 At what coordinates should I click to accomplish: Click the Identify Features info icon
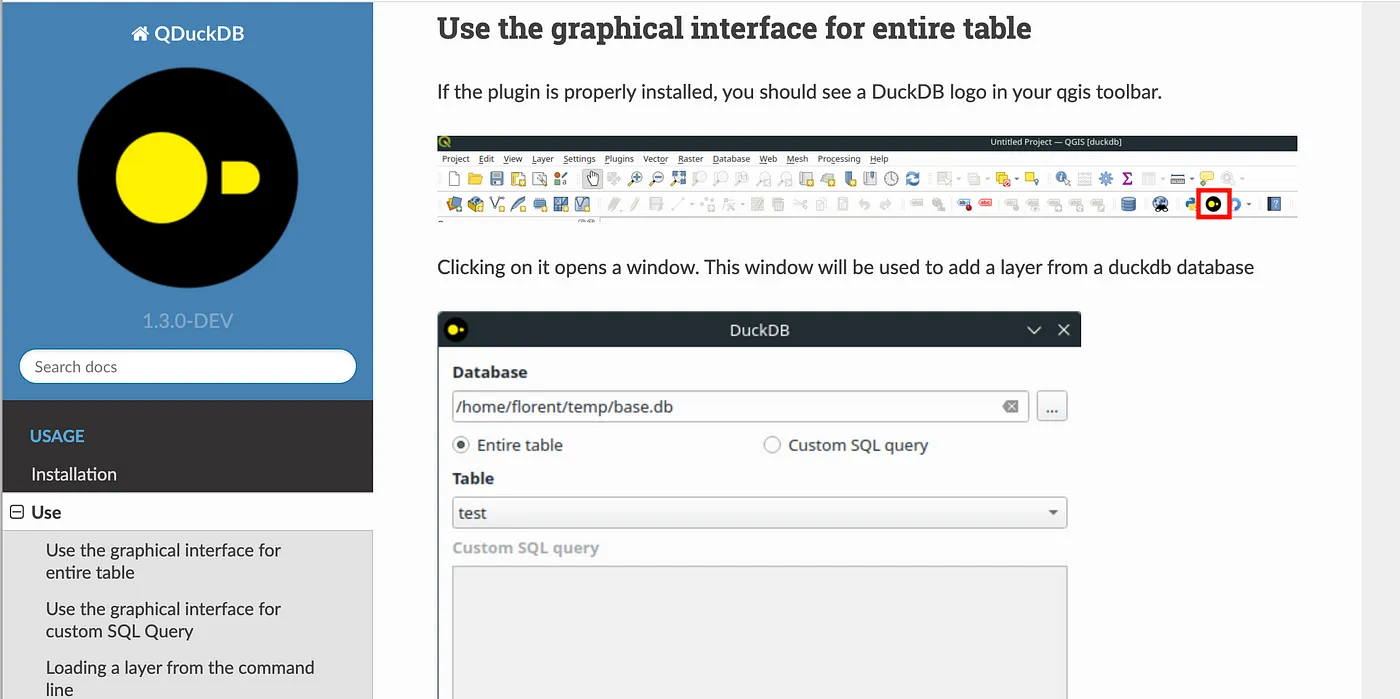[x=1062, y=179]
